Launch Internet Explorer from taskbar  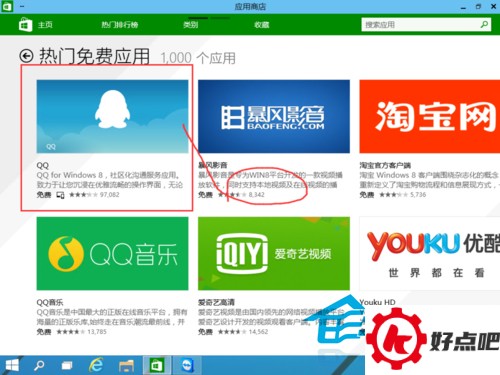click(x=96, y=365)
